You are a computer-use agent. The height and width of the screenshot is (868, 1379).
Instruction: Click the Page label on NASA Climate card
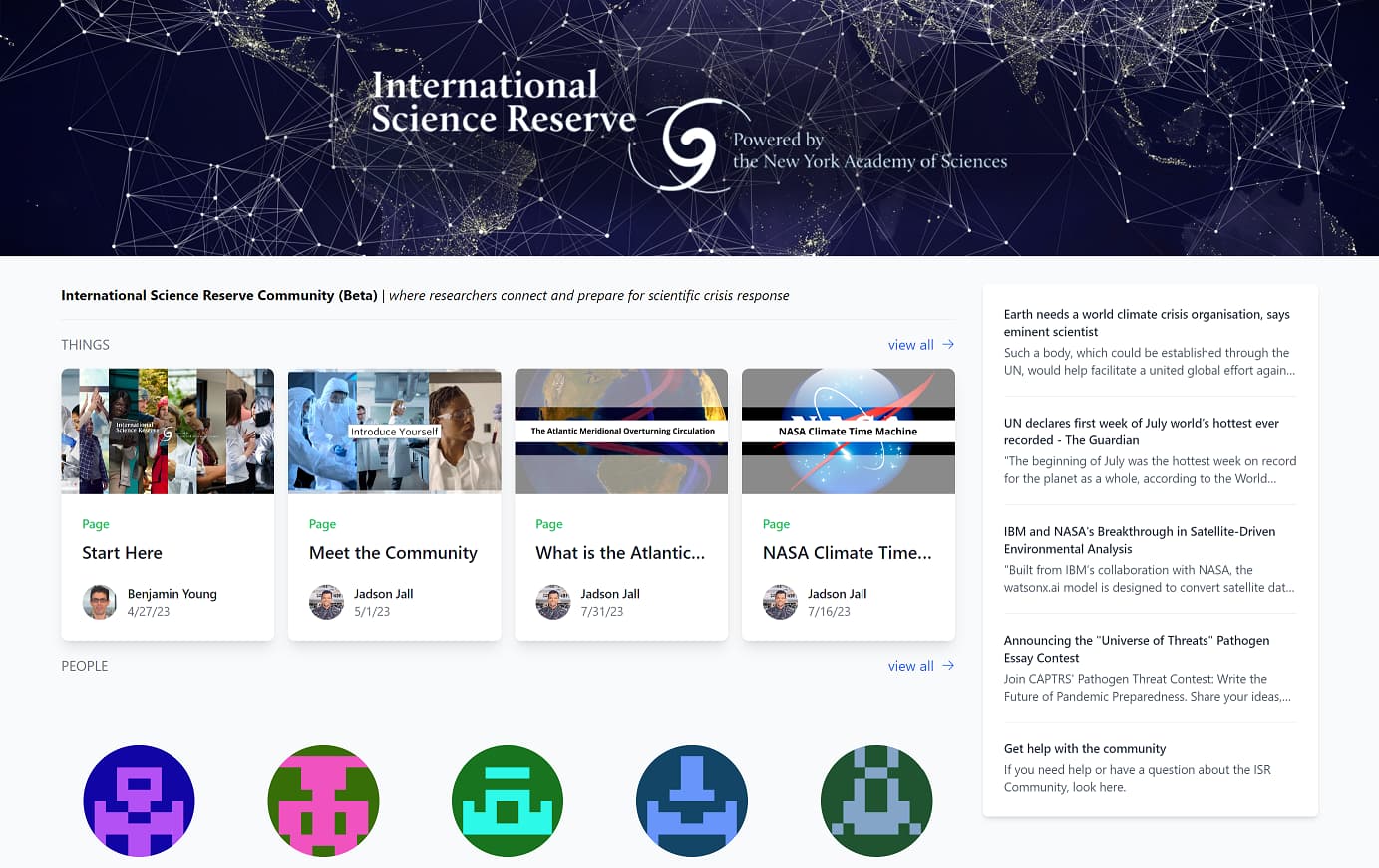(x=776, y=524)
